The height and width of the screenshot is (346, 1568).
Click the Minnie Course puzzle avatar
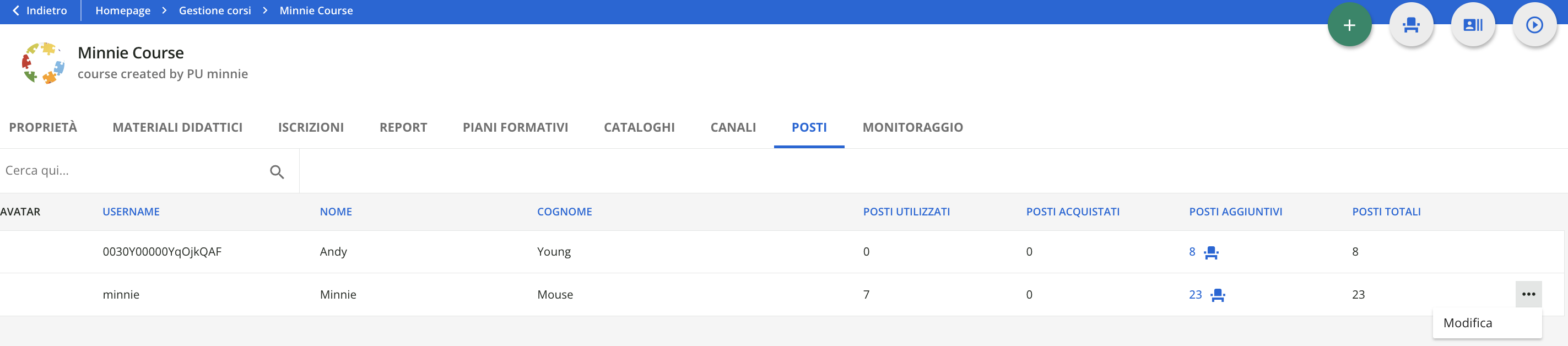tap(42, 64)
